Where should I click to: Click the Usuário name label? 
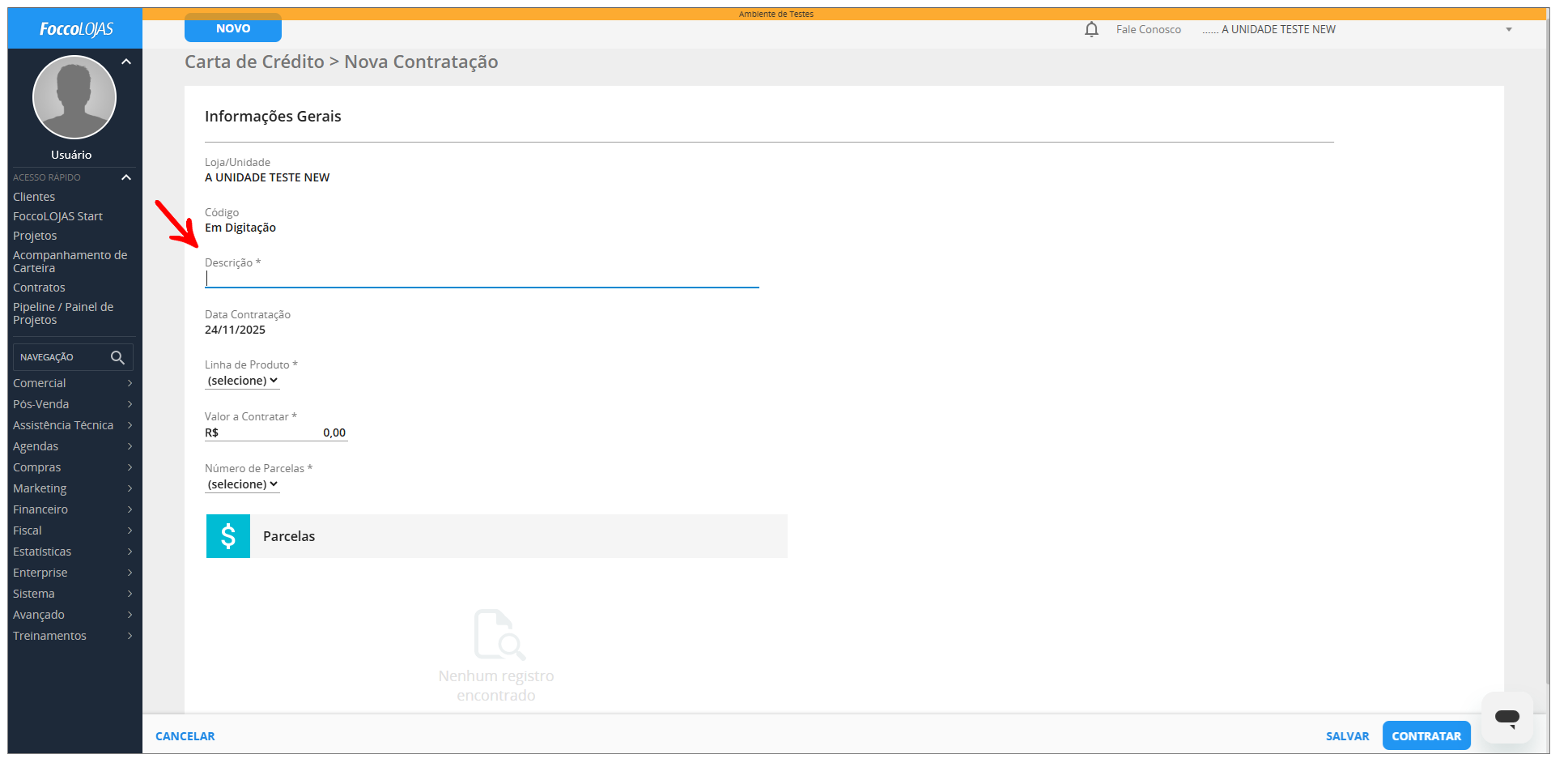point(71,155)
